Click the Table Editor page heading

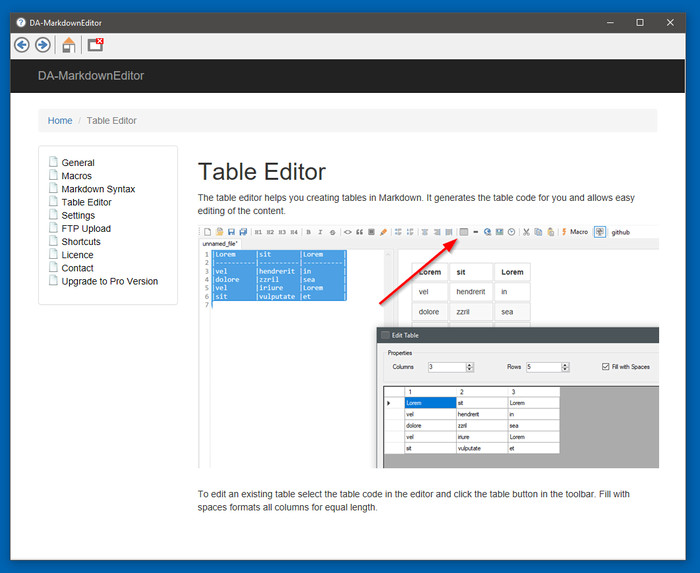[x=262, y=172]
